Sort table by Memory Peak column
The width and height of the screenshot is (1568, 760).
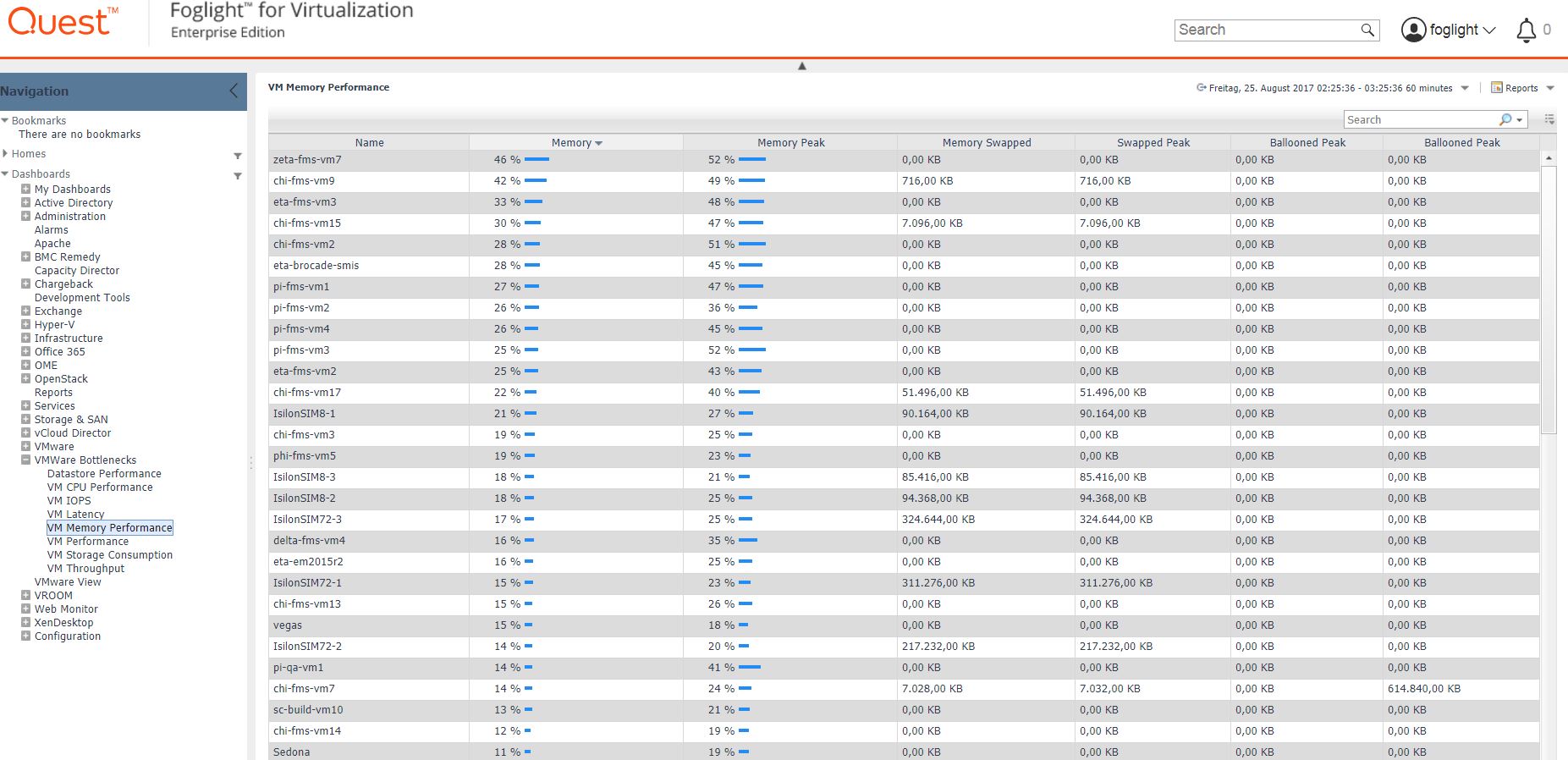tap(790, 142)
